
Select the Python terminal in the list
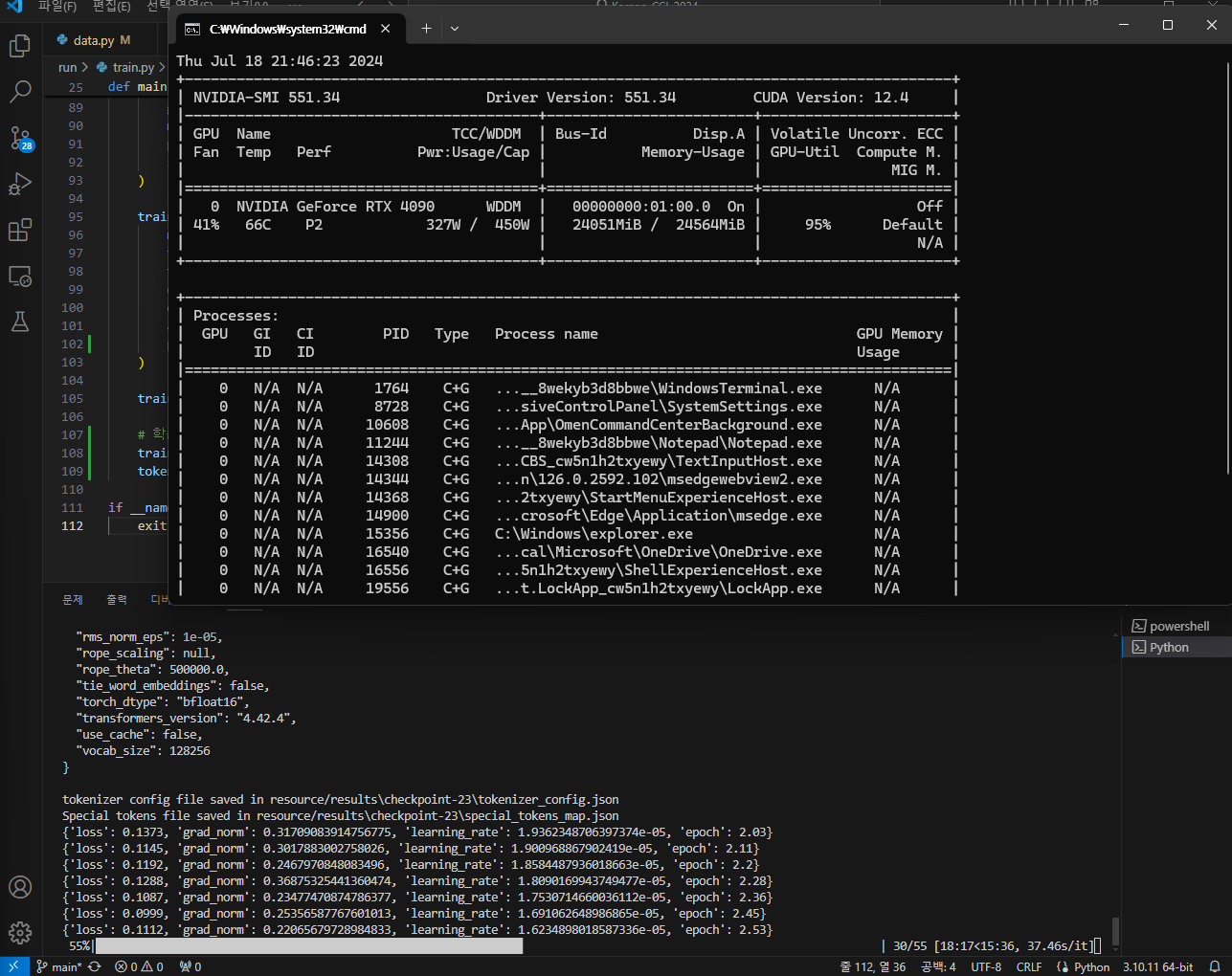[1176, 648]
